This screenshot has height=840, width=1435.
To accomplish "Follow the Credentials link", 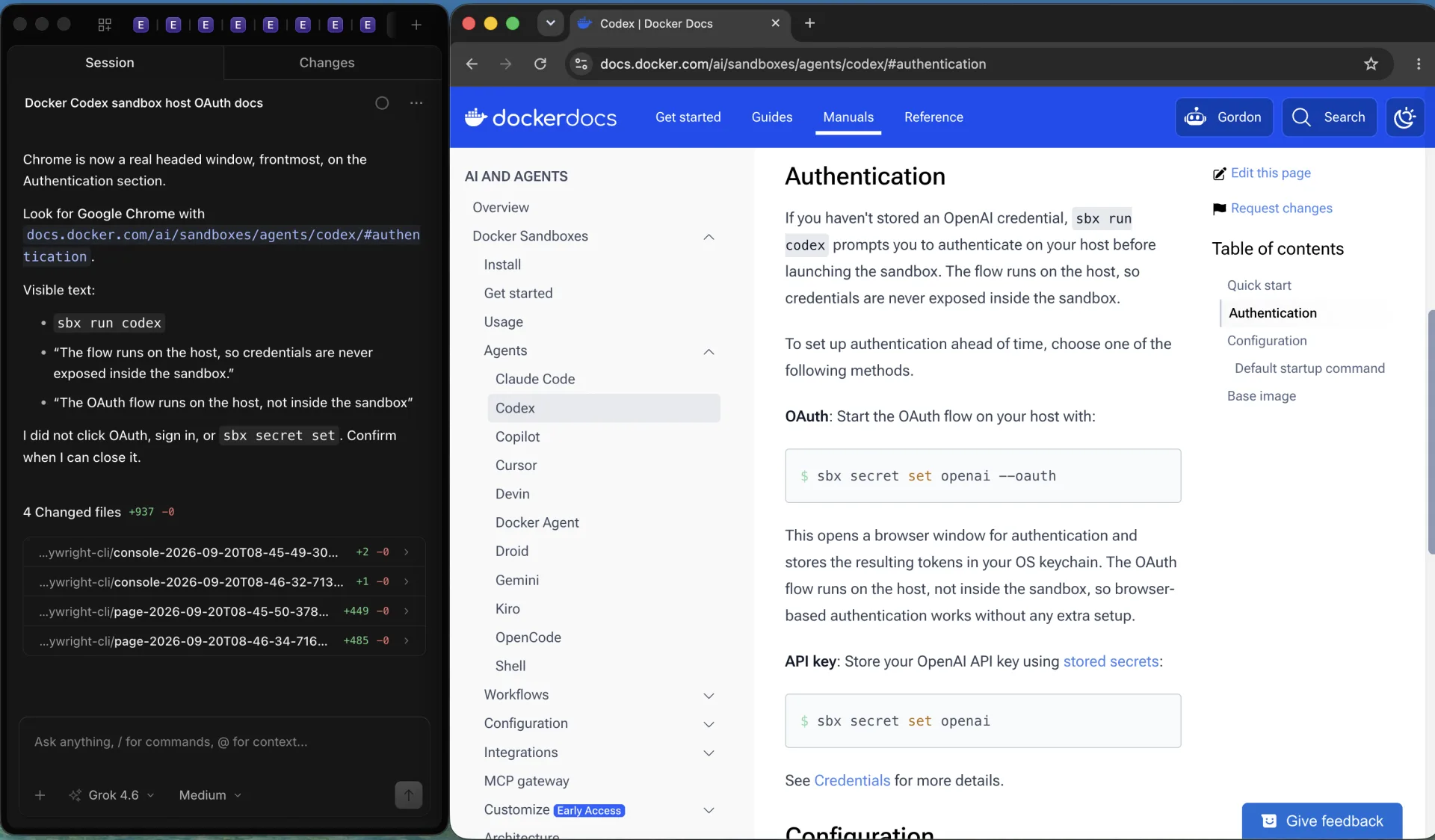I will tap(851, 781).
